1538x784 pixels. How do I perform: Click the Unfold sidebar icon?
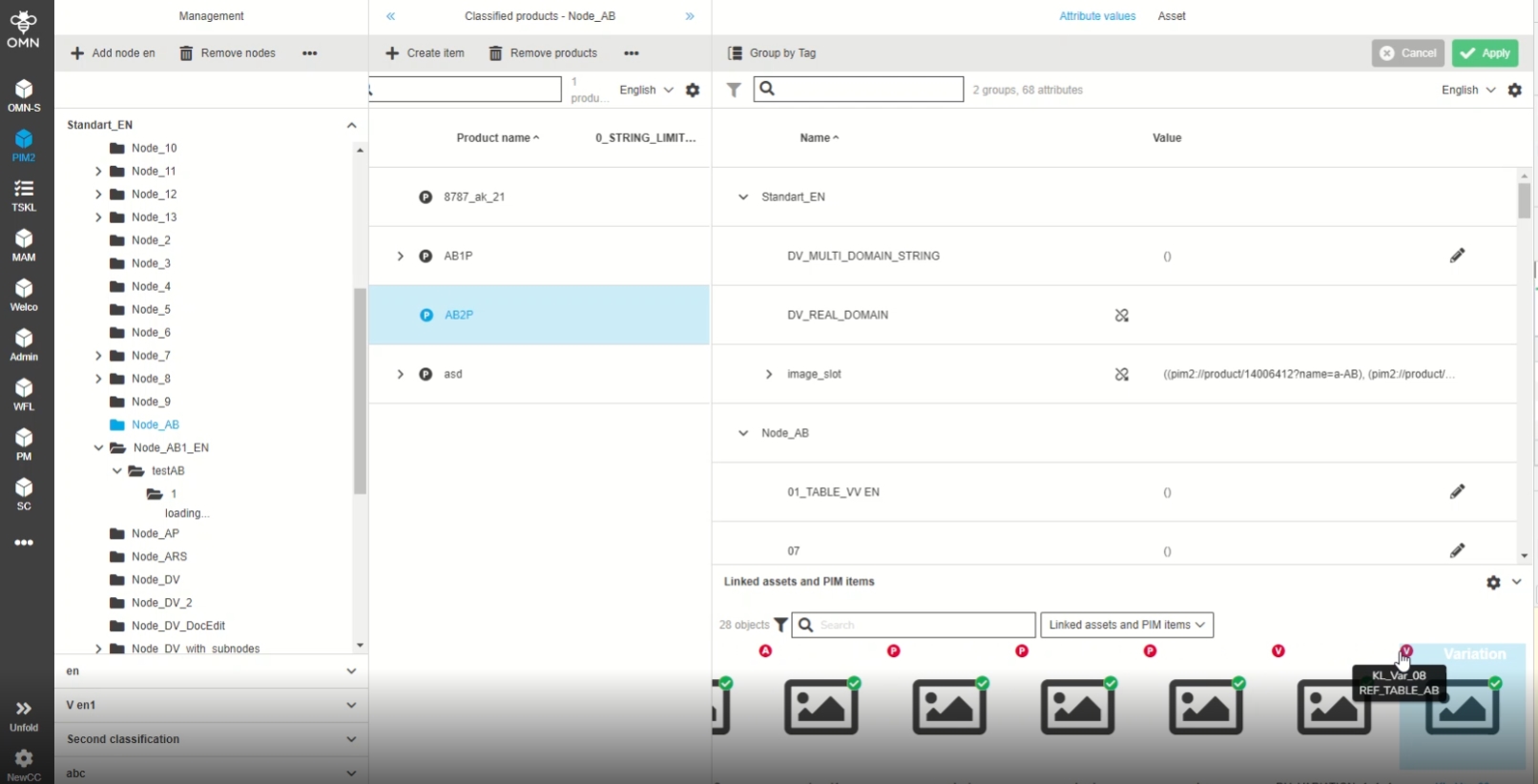click(x=24, y=715)
